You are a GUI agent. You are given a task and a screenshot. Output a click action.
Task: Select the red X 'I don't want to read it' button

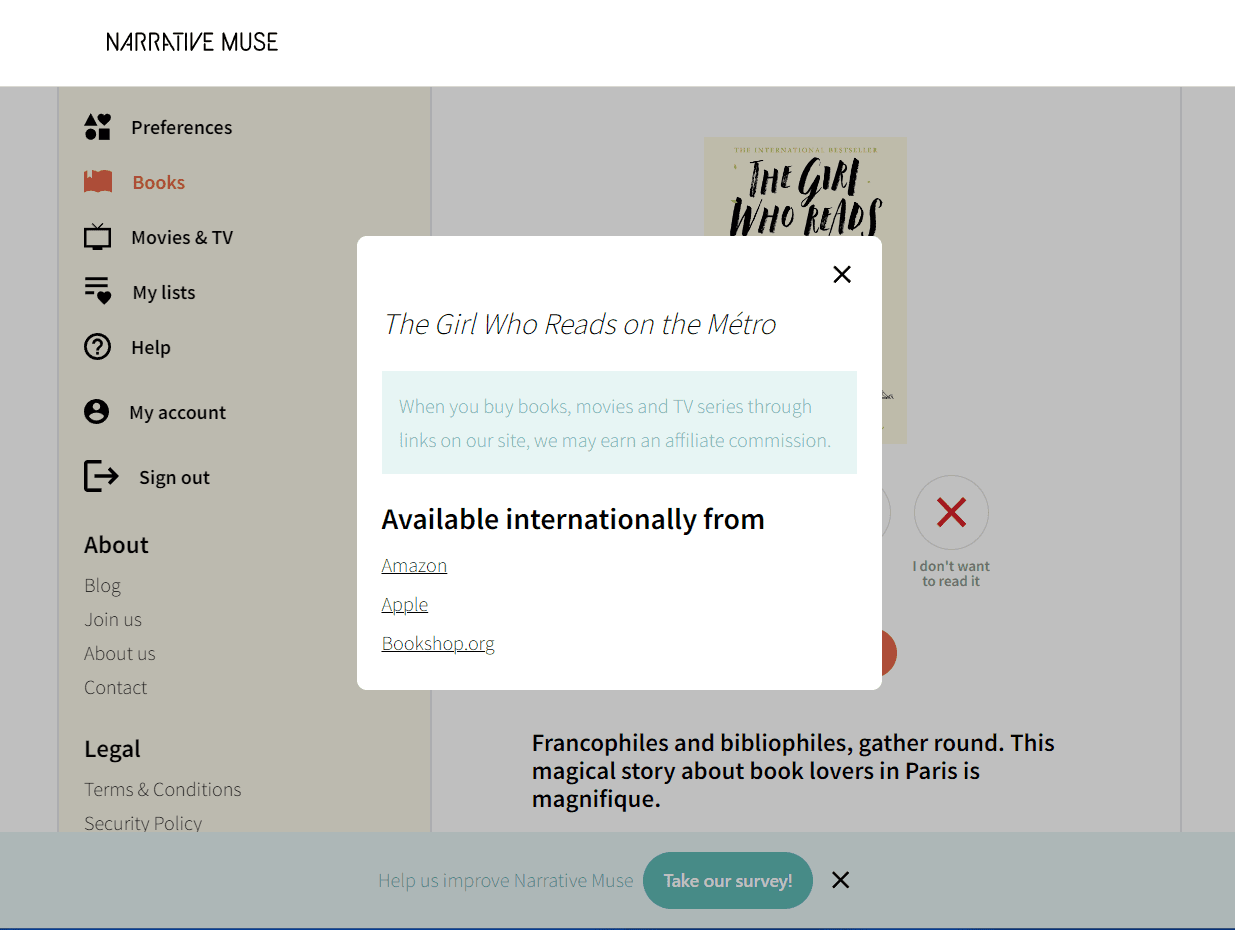pyautogui.click(x=951, y=513)
